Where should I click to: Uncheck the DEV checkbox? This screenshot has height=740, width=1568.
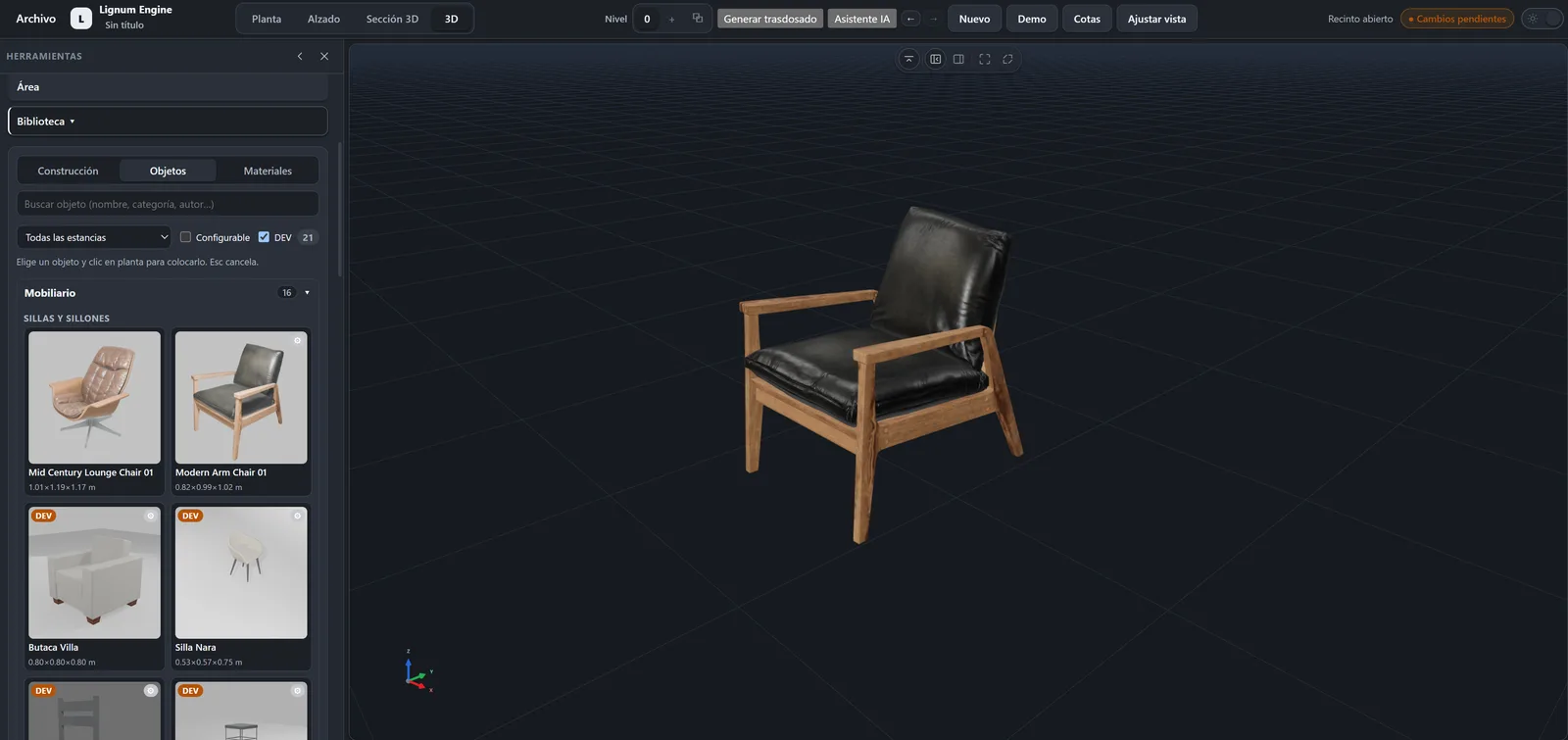click(264, 237)
